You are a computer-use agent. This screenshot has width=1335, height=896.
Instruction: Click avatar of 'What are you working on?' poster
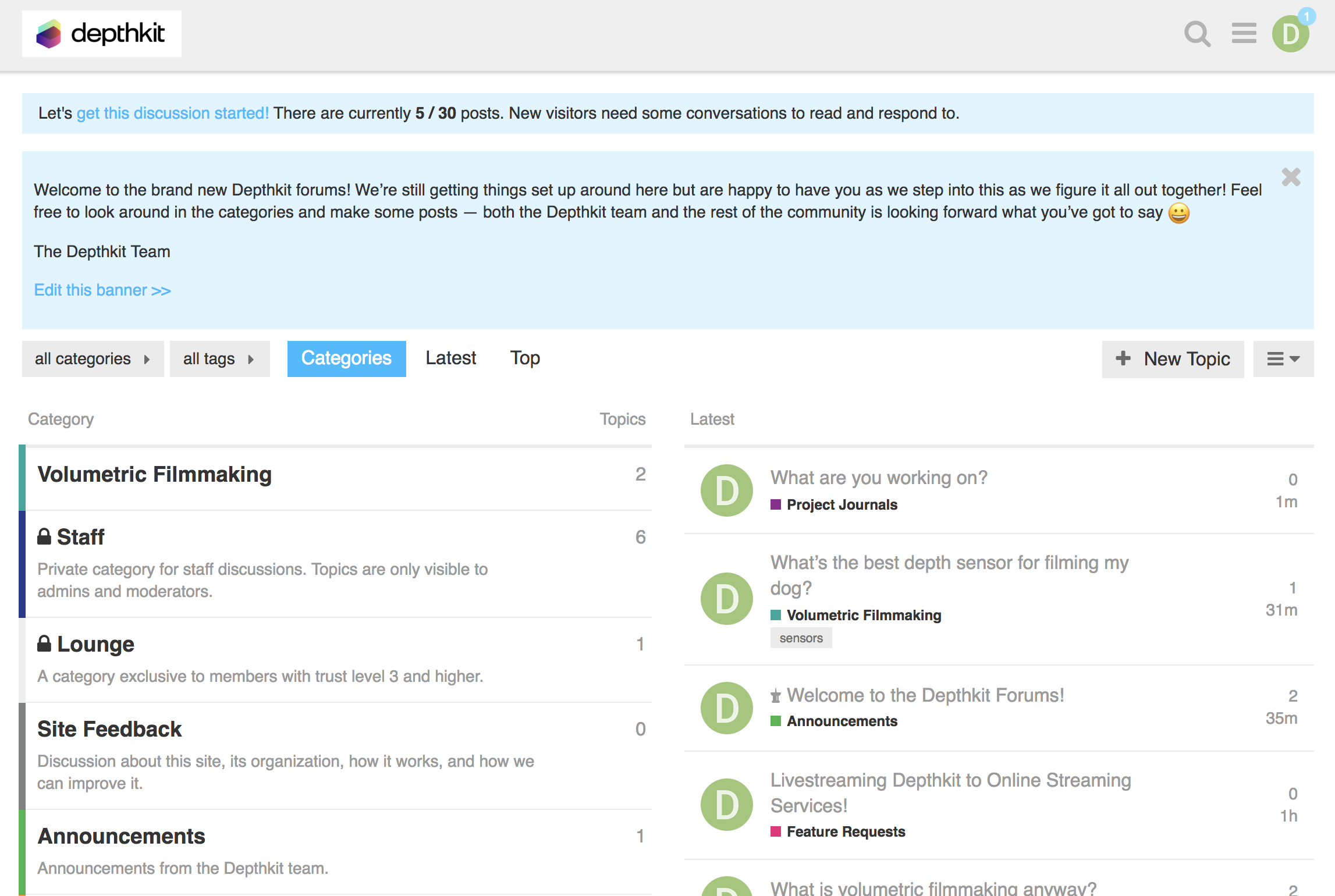point(726,490)
